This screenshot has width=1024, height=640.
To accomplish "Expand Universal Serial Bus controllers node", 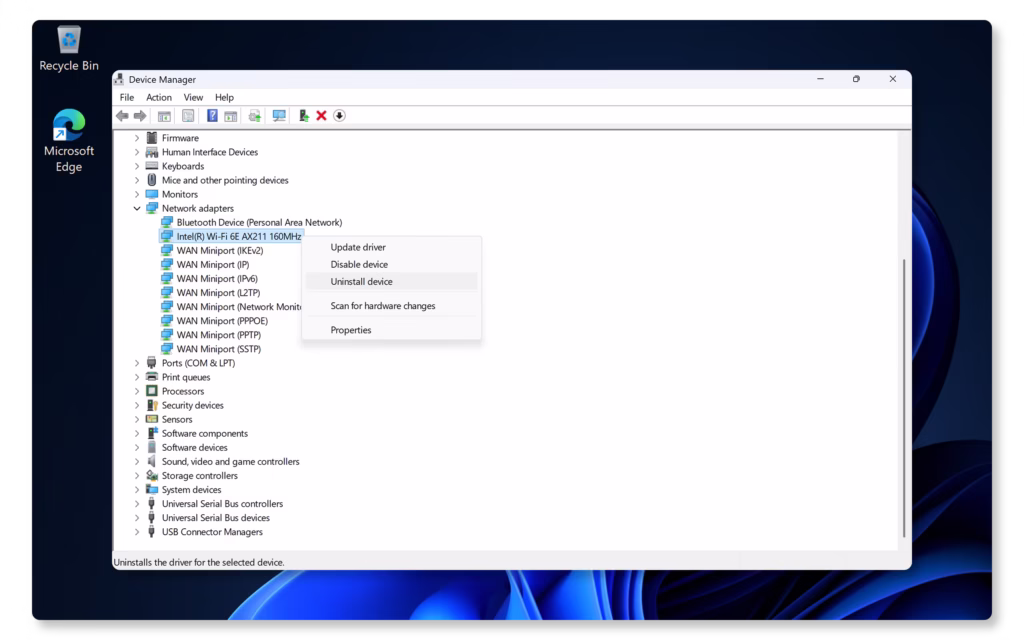I will point(136,504).
